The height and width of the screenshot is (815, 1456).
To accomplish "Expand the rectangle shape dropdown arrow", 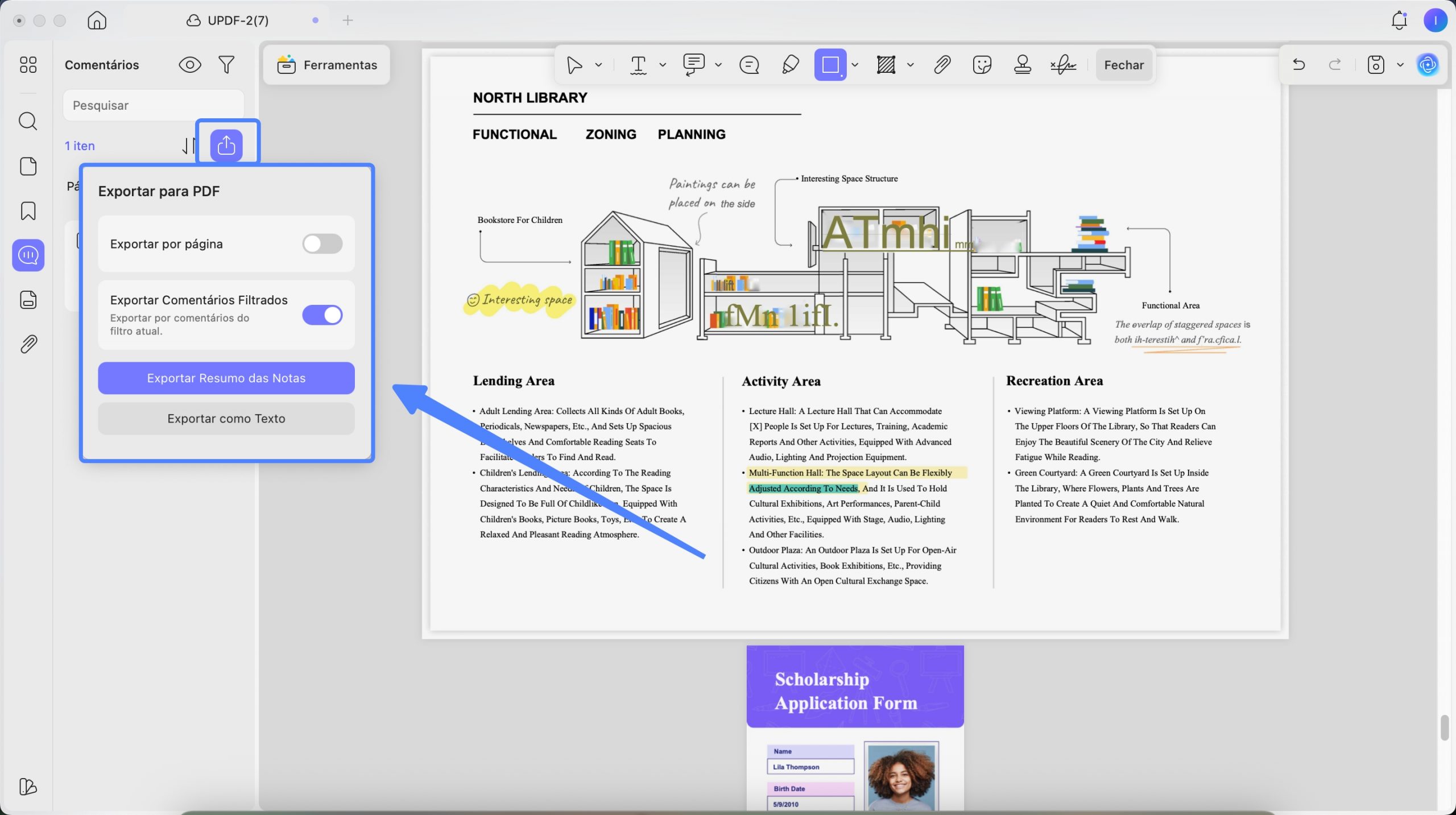I will point(855,65).
